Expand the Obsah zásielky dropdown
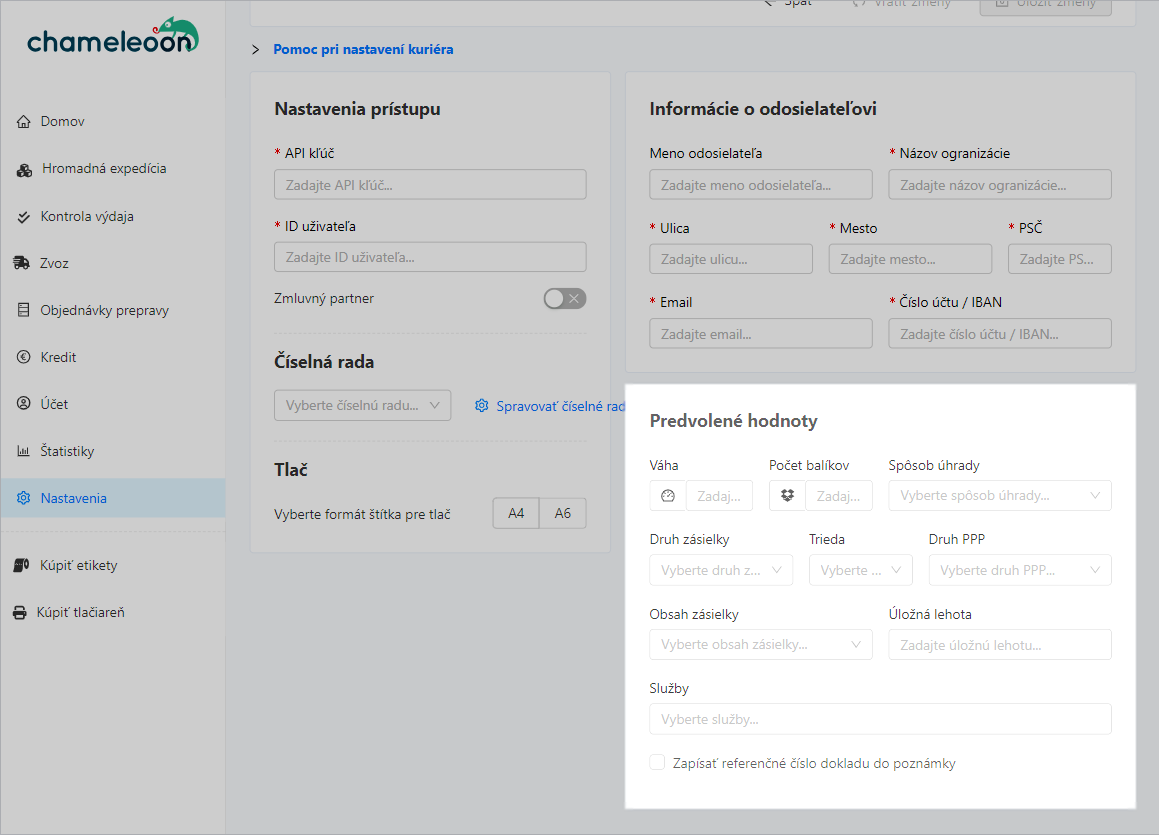Screen dimensions: 1159x835 (760, 645)
